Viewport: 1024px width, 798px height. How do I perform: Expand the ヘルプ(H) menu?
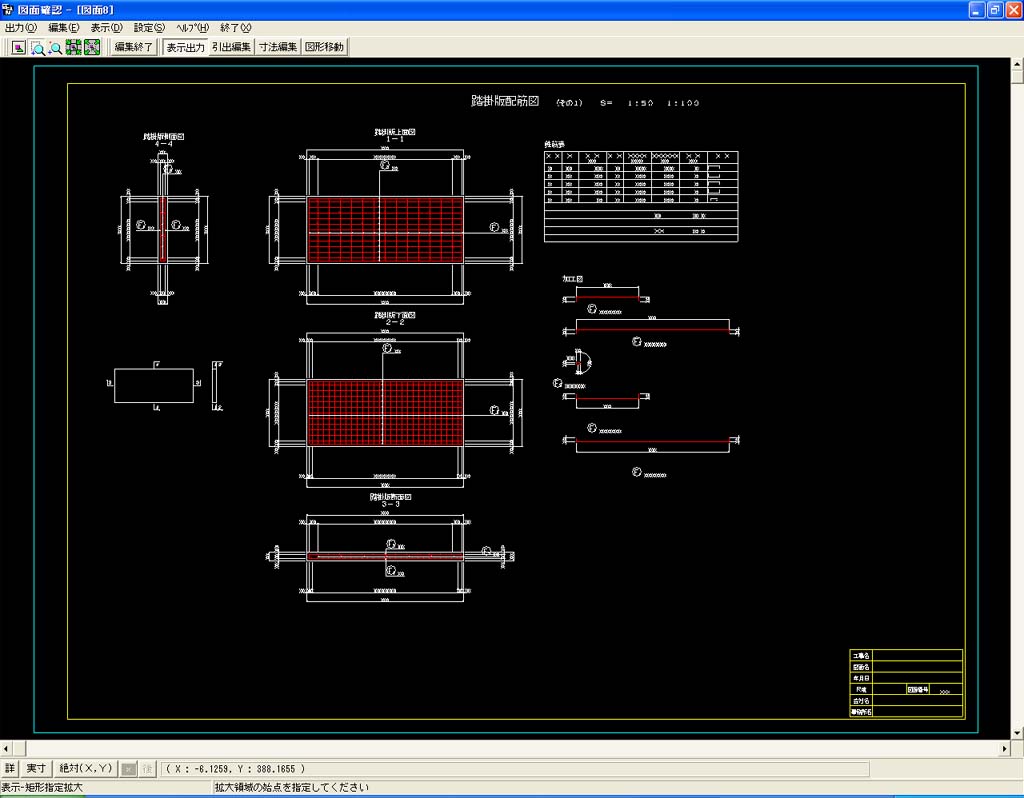(193, 28)
